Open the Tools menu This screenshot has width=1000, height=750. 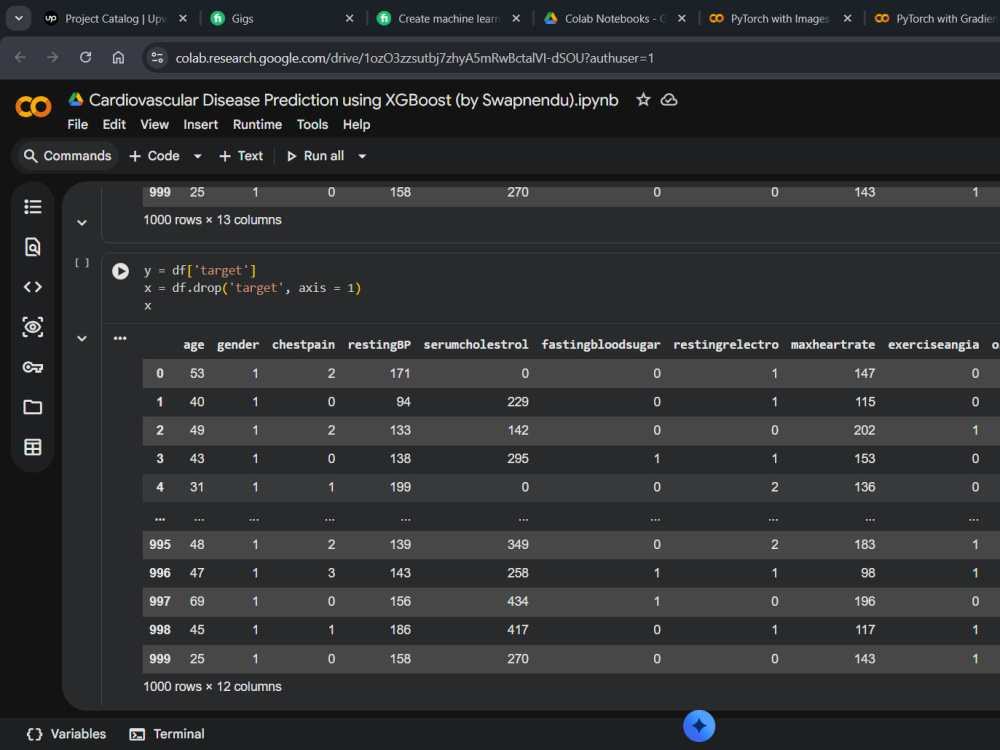312,124
